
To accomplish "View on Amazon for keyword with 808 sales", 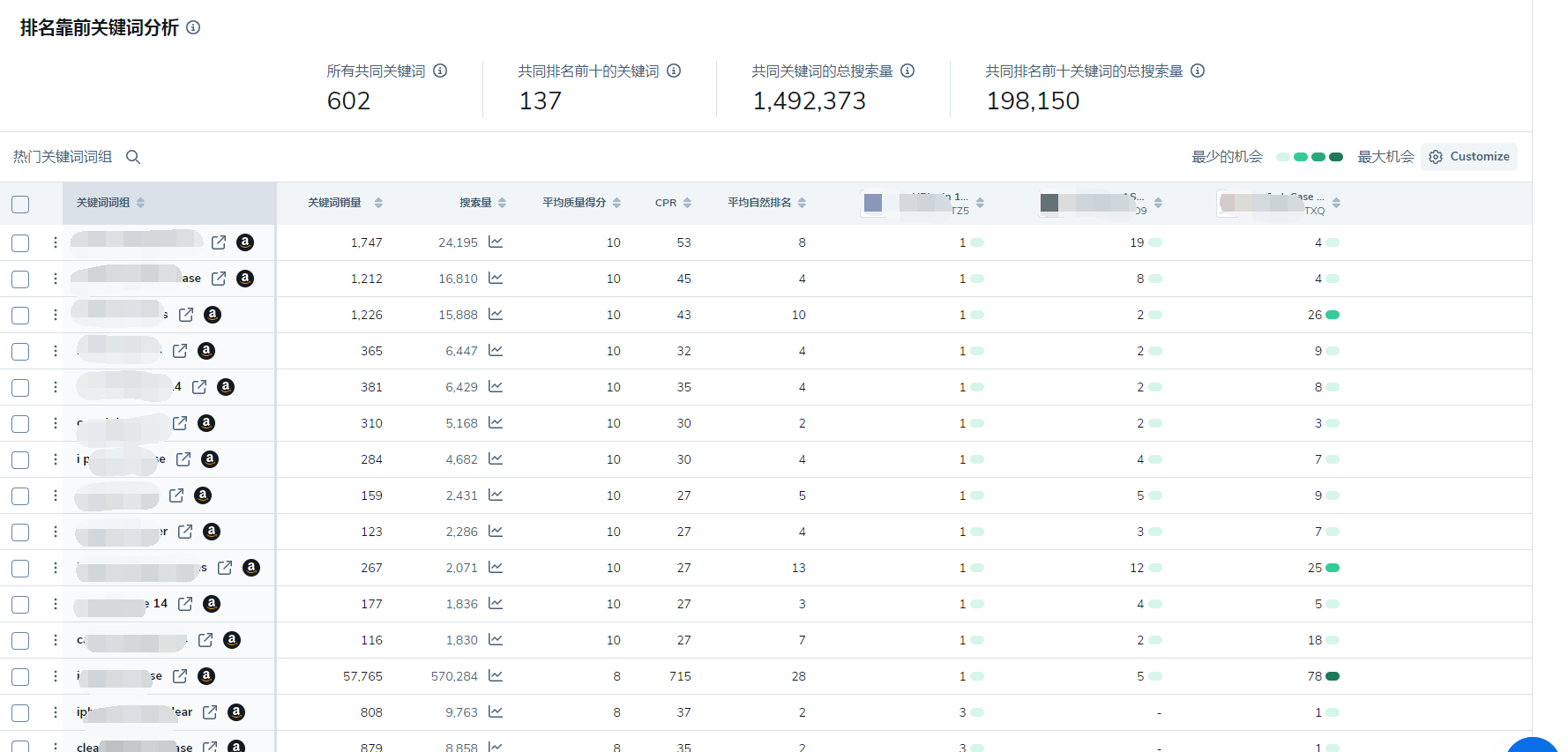I will [x=236, y=712].
